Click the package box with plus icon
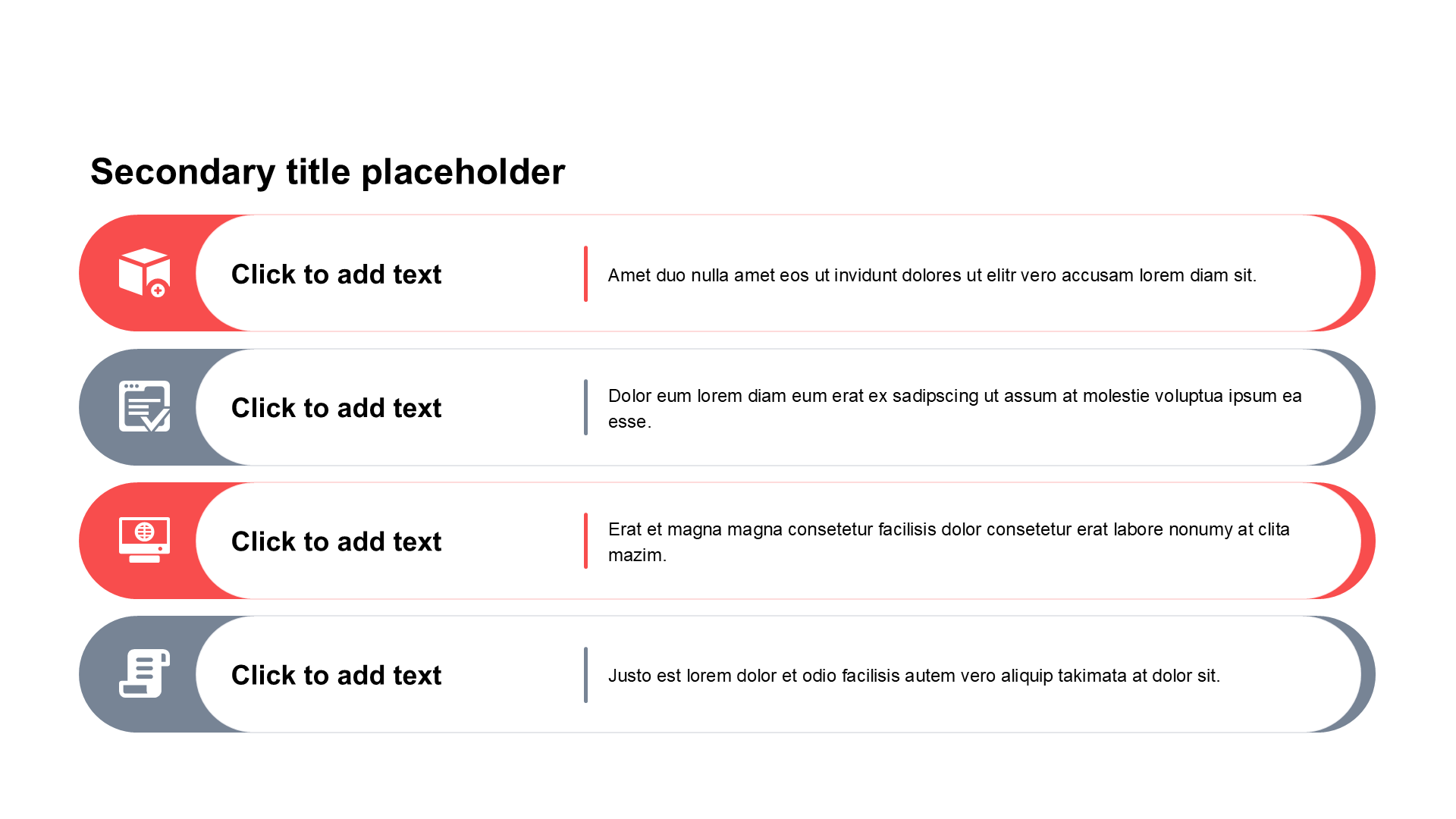 pos(144,272)
